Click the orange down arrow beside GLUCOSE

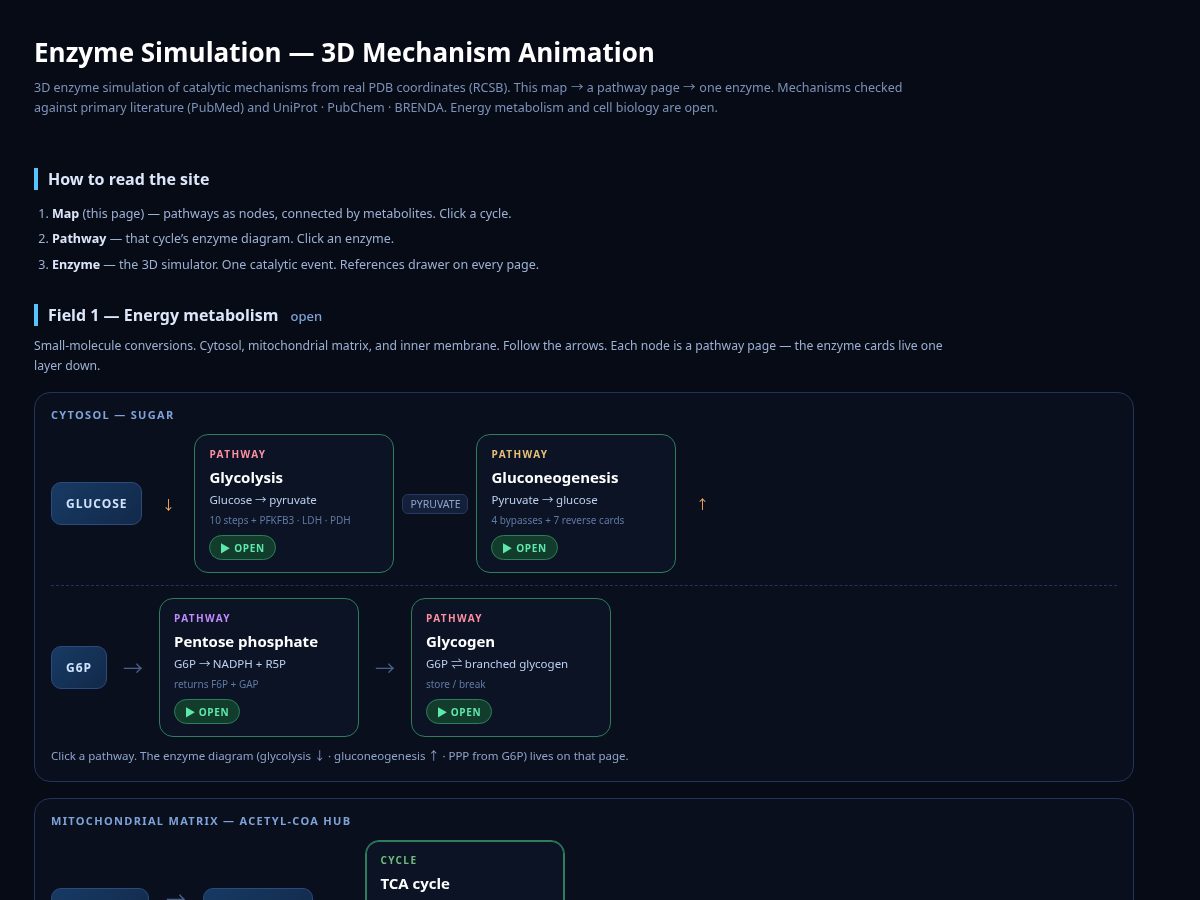pyautogui.click(x=168, y=504)
